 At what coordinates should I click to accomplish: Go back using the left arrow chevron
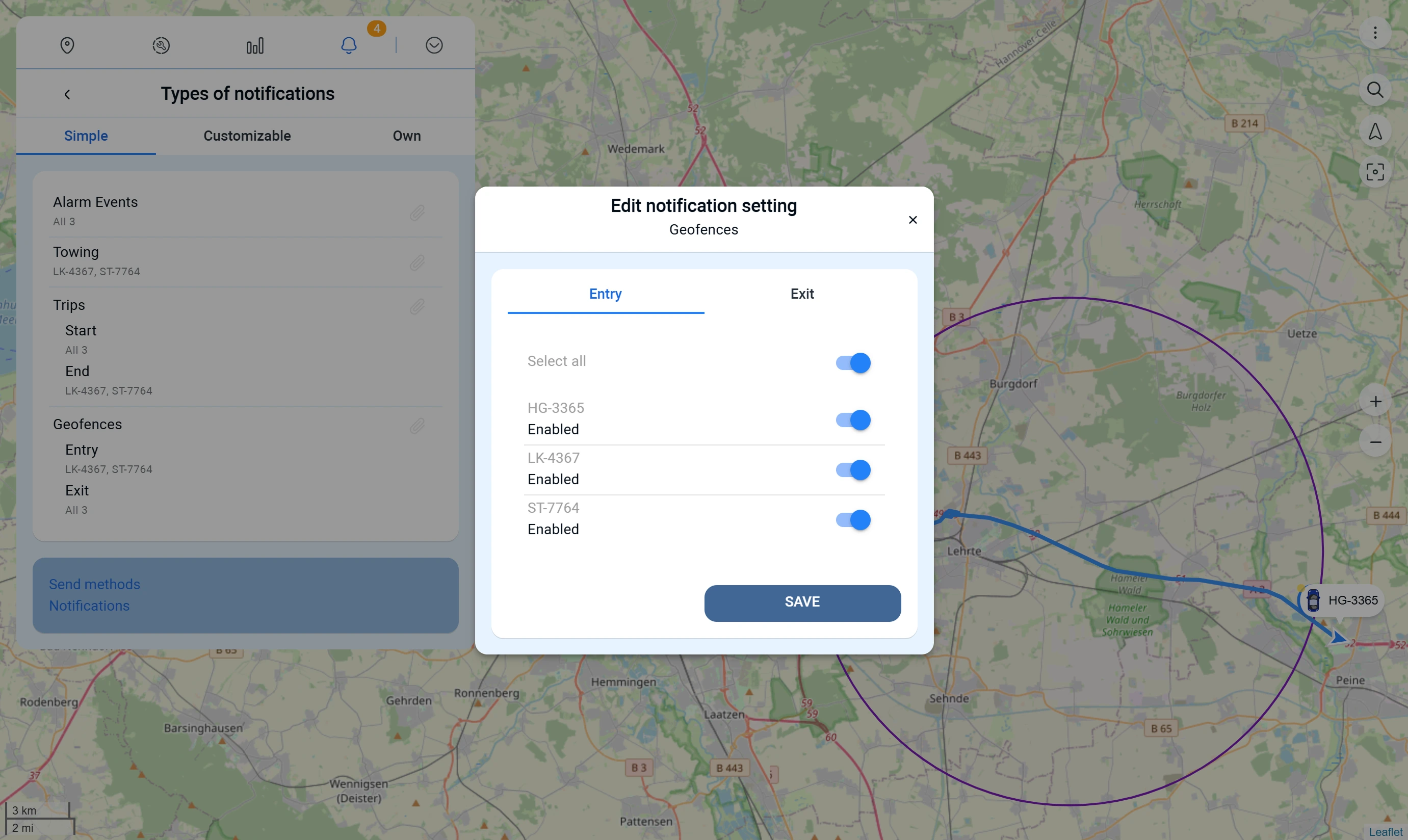coord(67,94)
